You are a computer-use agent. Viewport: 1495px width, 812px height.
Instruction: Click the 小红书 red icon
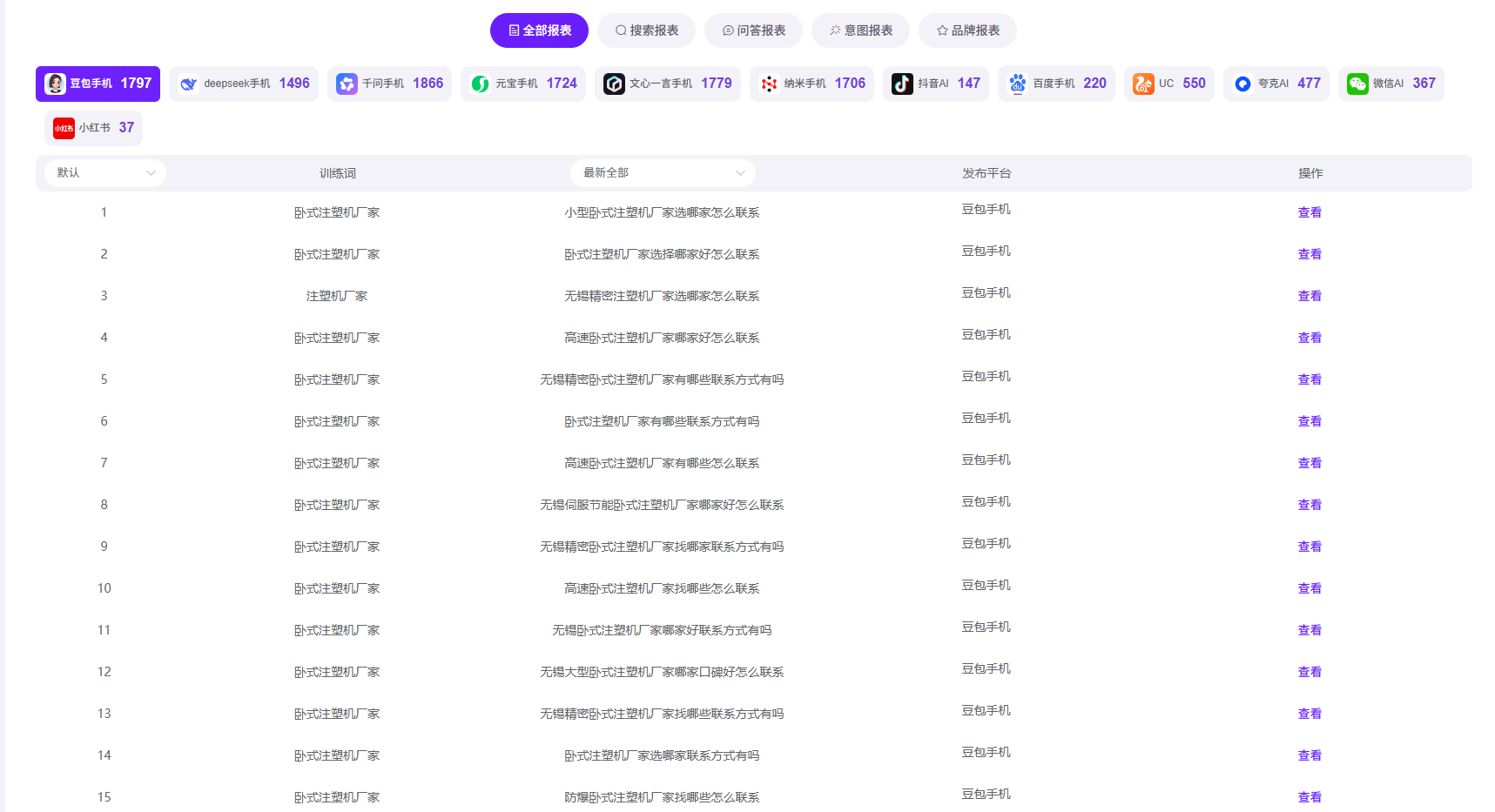tap(64, 128)
